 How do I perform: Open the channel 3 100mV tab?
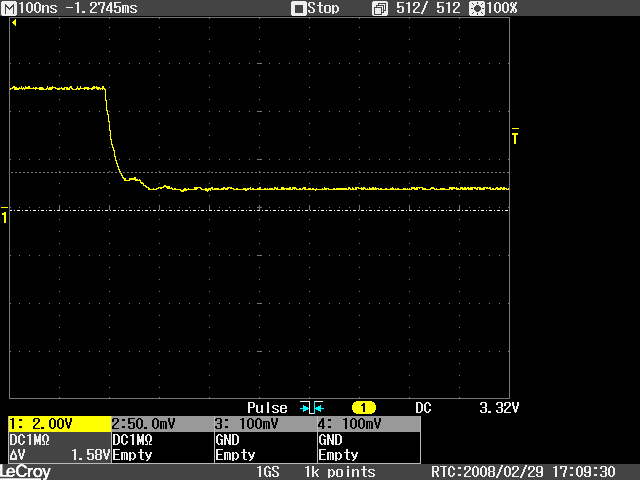263,424
